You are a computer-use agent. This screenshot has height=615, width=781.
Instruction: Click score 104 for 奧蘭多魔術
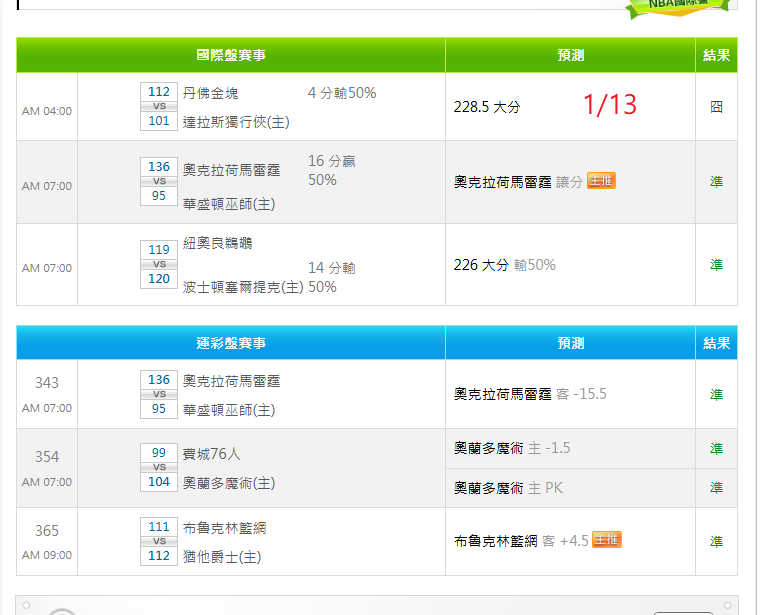point(159,482)
